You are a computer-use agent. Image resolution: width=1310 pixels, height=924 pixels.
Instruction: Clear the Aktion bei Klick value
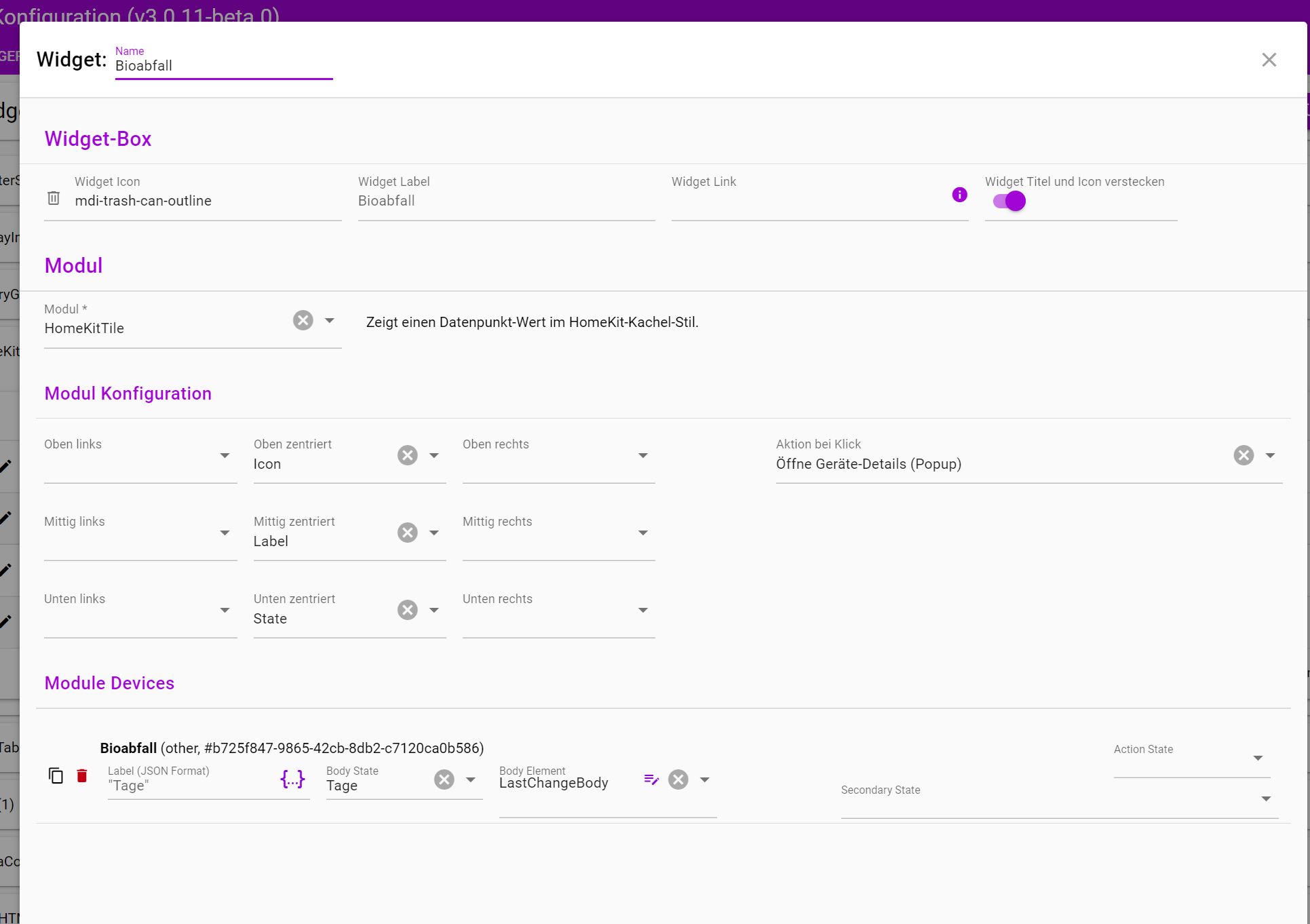click(x=1244, y=455)
